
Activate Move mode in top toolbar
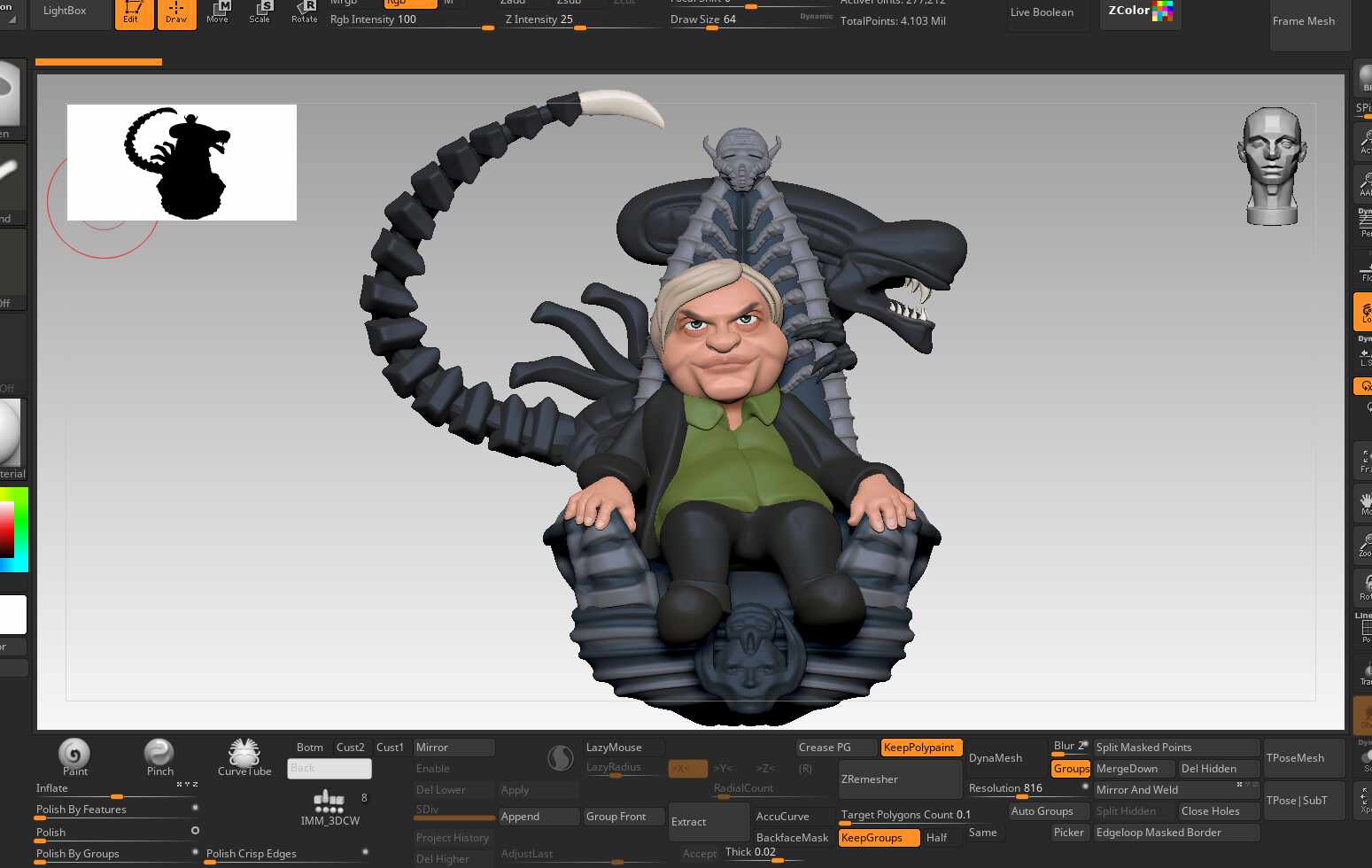tap(217, 12)
